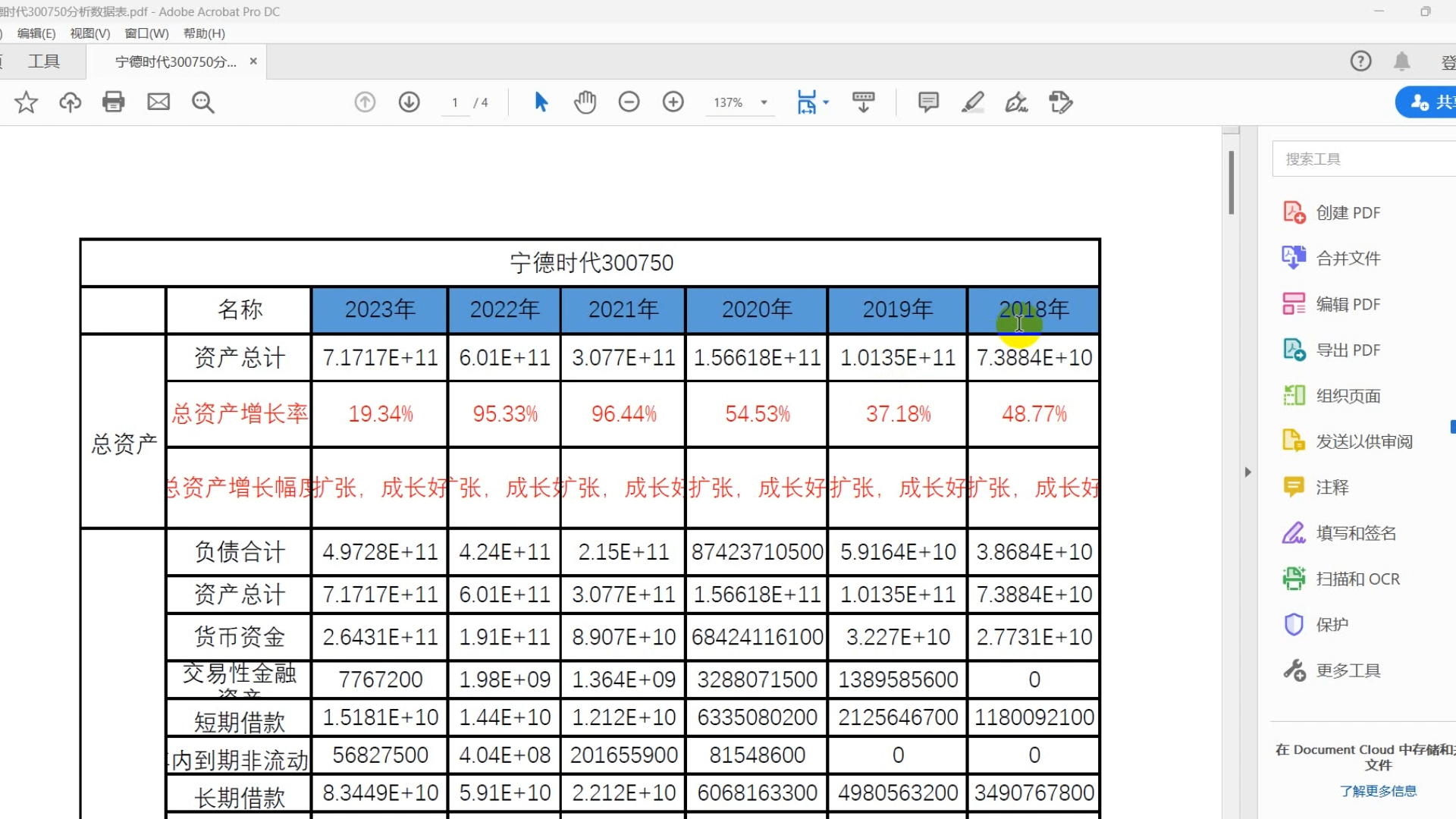1456x819 pixels.
Task: Open the help question mark icon
Action: (1361, 61)
